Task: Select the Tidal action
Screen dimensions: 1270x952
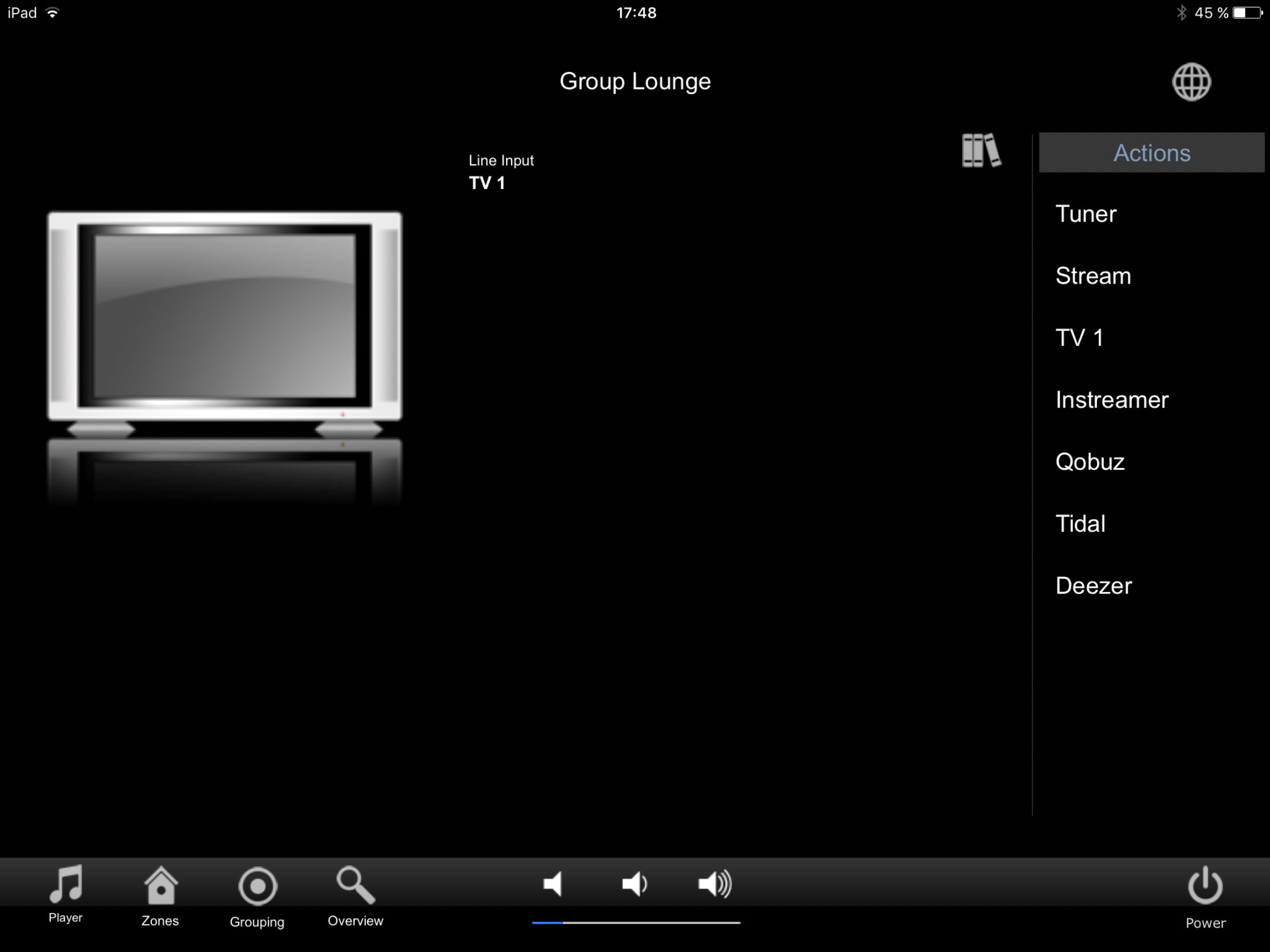Action: tap(1080, 524)
